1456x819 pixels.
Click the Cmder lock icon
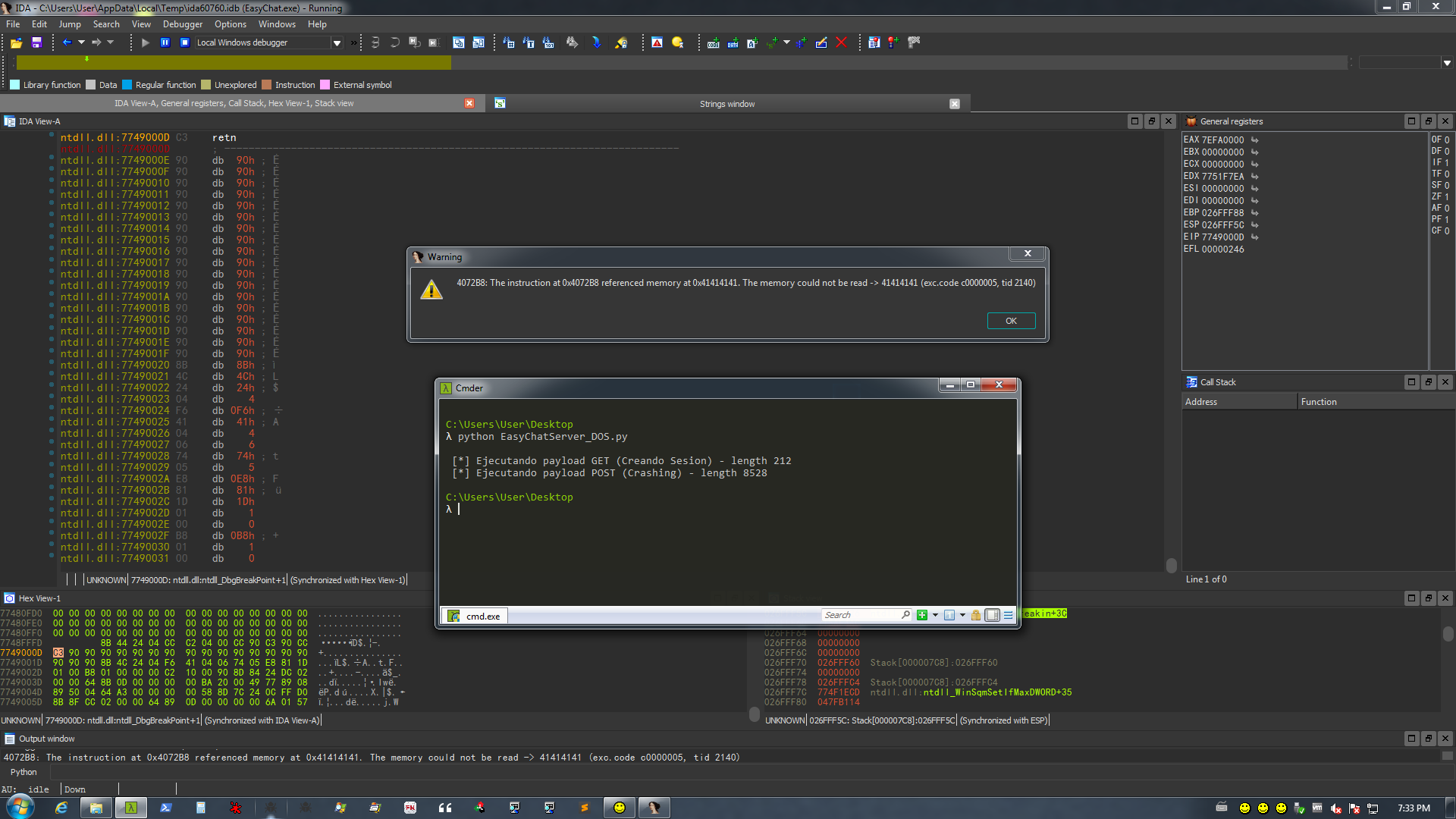976,616
